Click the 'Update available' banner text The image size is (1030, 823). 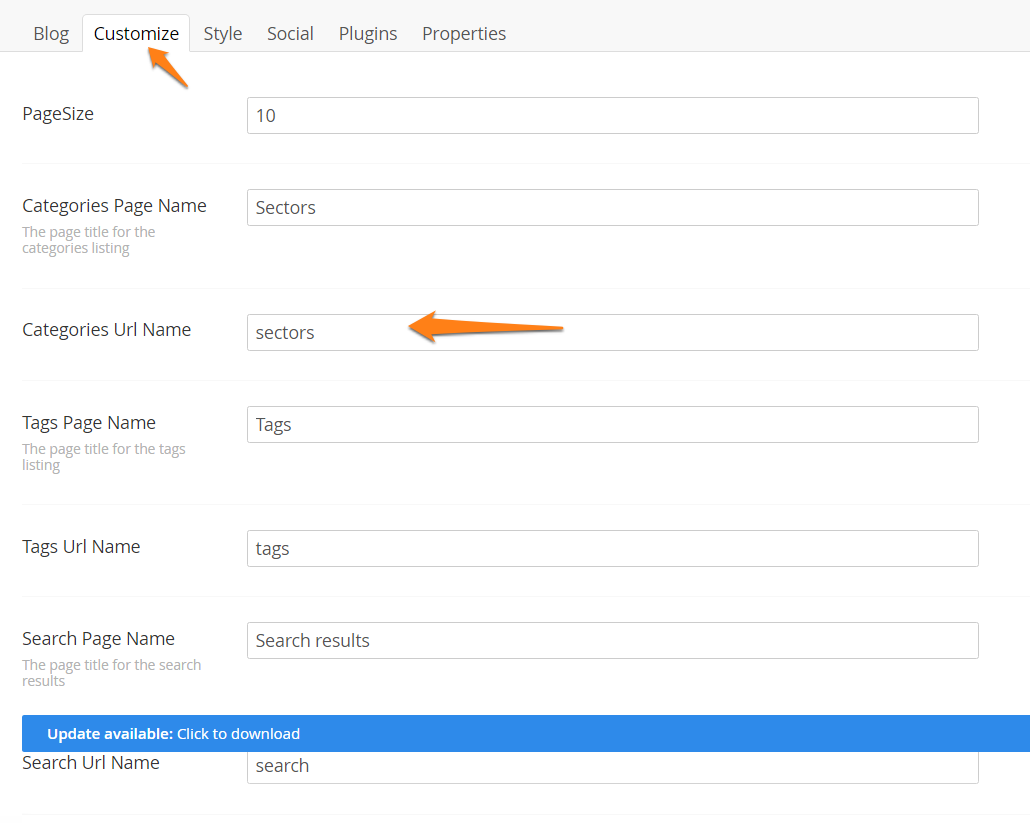click(x=110, y=733)
